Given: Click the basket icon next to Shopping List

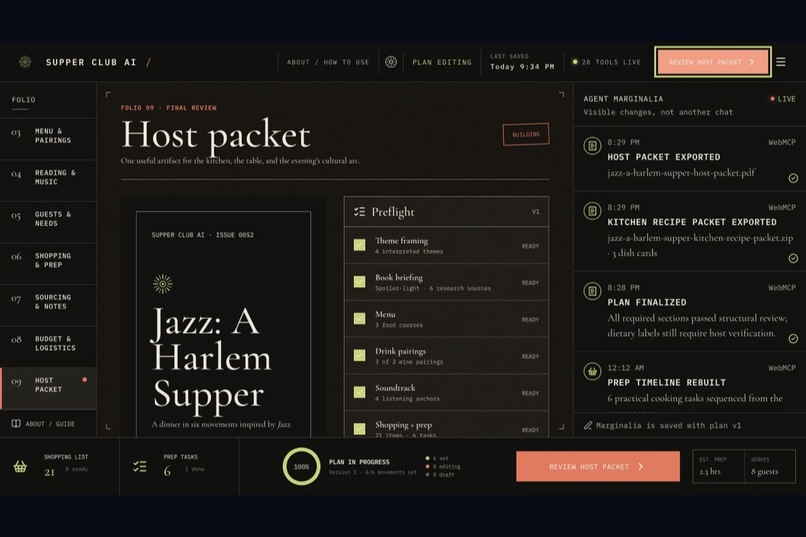Looking at the screenshot, I should point(20,467).
